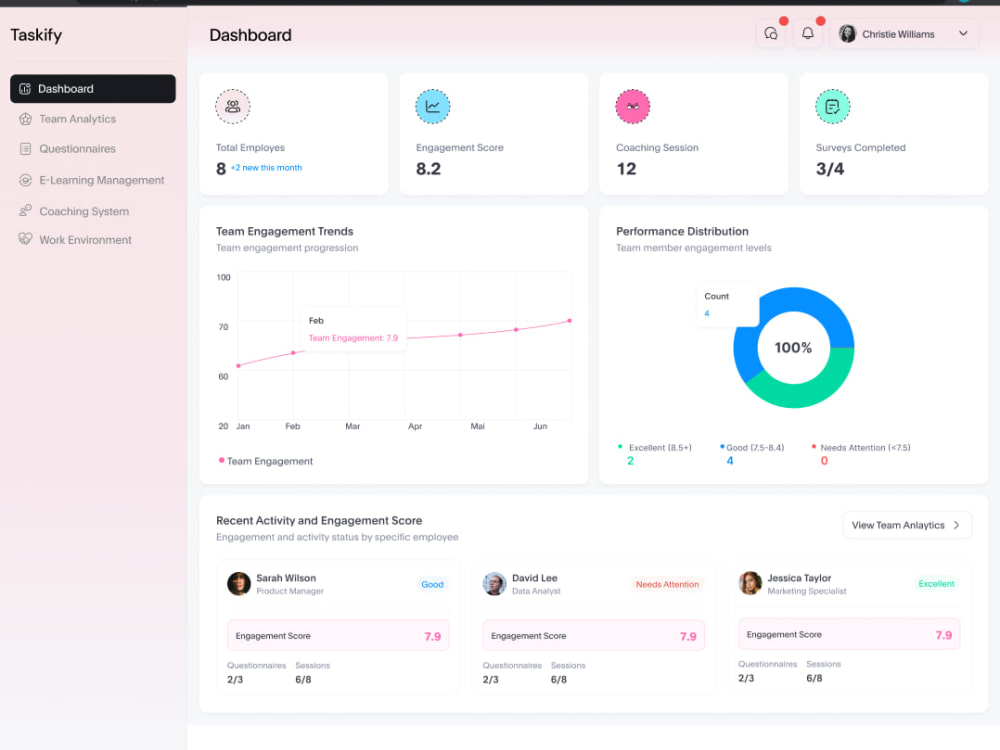Image resolution: width=1000 pixels, height=750 pixels.
Task: Click Jessica Taylor's Engagement Score box
Action: (849, 635)
